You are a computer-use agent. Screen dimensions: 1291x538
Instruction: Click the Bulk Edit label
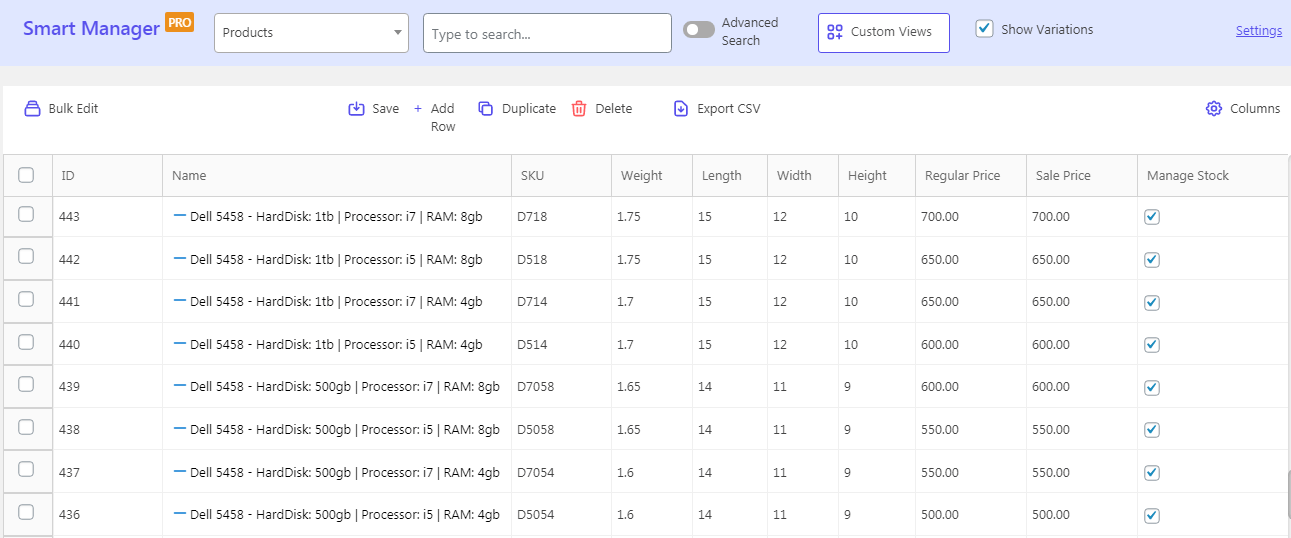click(73, 109)
